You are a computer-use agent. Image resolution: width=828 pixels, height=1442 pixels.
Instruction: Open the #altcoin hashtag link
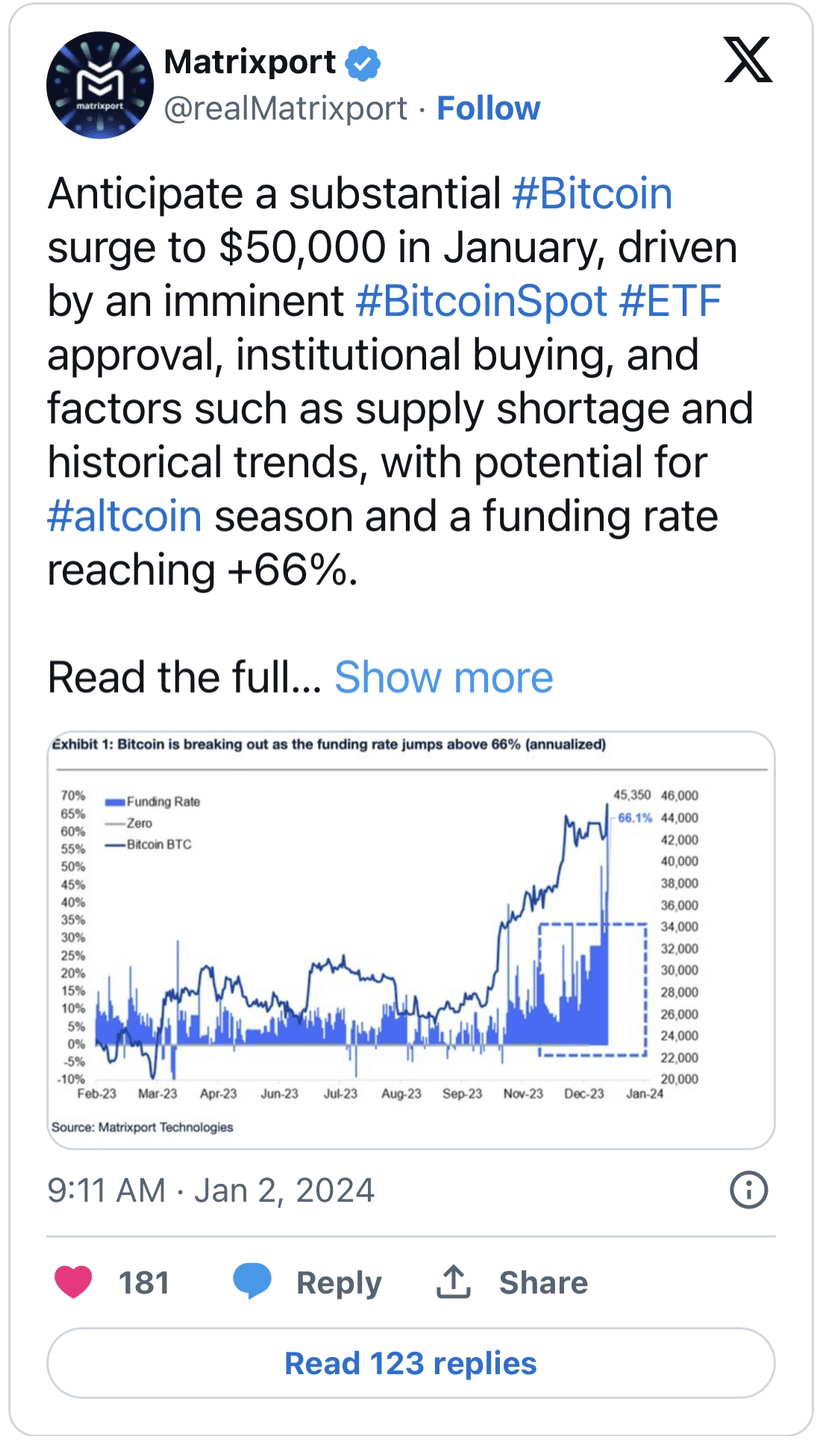point(125,517)
